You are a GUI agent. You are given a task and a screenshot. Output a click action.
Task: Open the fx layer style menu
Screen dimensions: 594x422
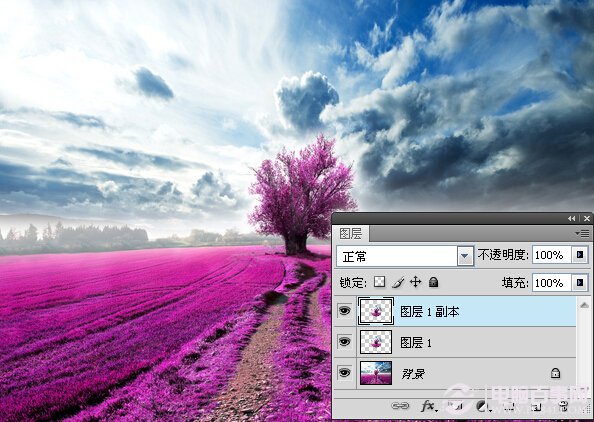click(x=429, y=406)
